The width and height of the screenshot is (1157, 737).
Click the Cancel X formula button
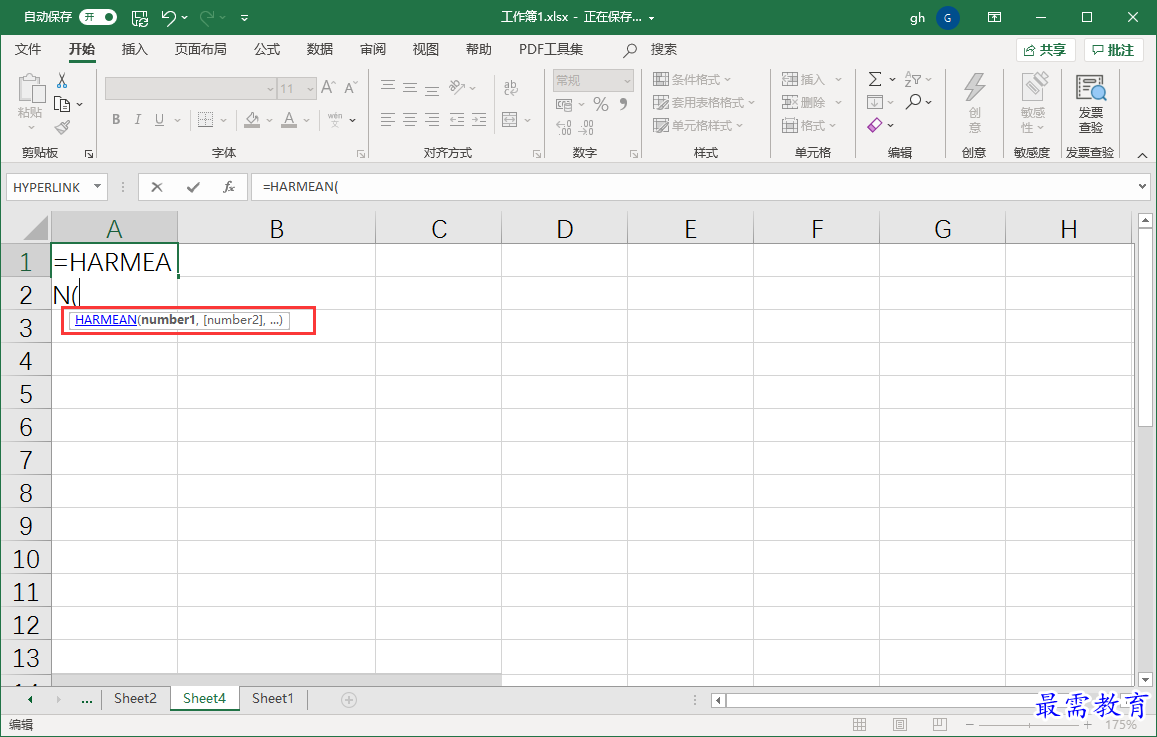click(157, 187)
